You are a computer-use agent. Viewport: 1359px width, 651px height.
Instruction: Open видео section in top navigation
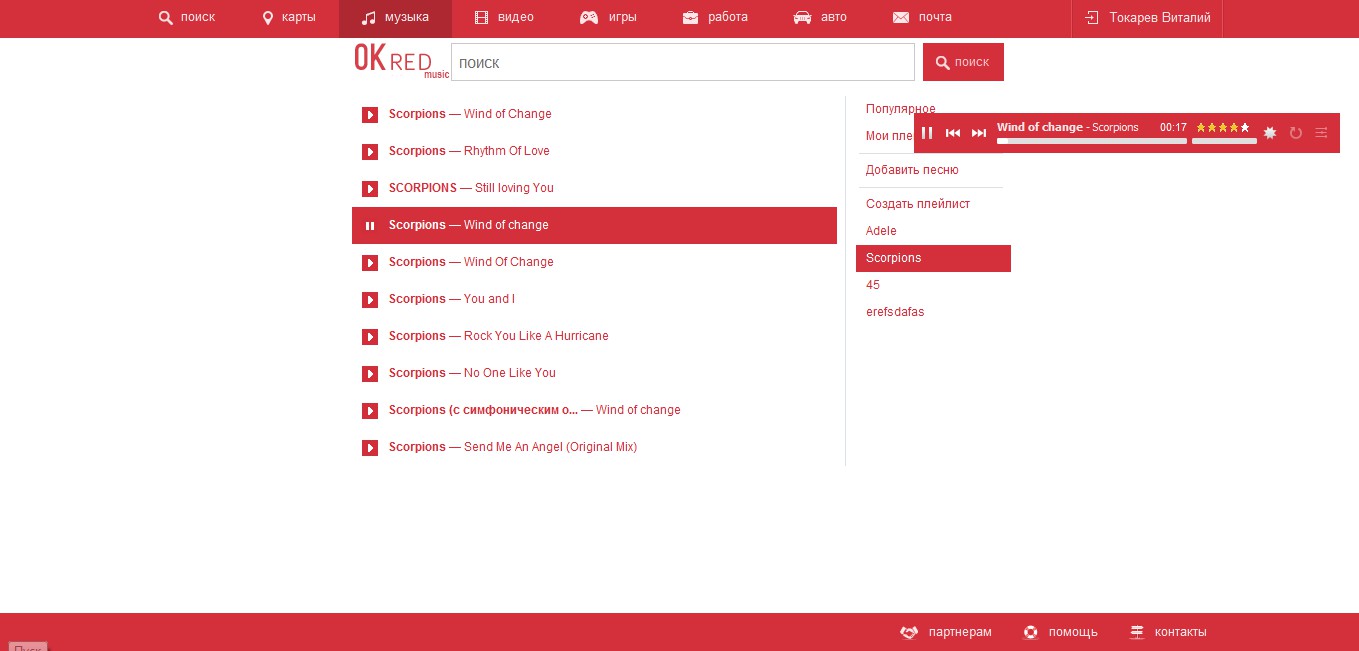(x=504, y=17)
